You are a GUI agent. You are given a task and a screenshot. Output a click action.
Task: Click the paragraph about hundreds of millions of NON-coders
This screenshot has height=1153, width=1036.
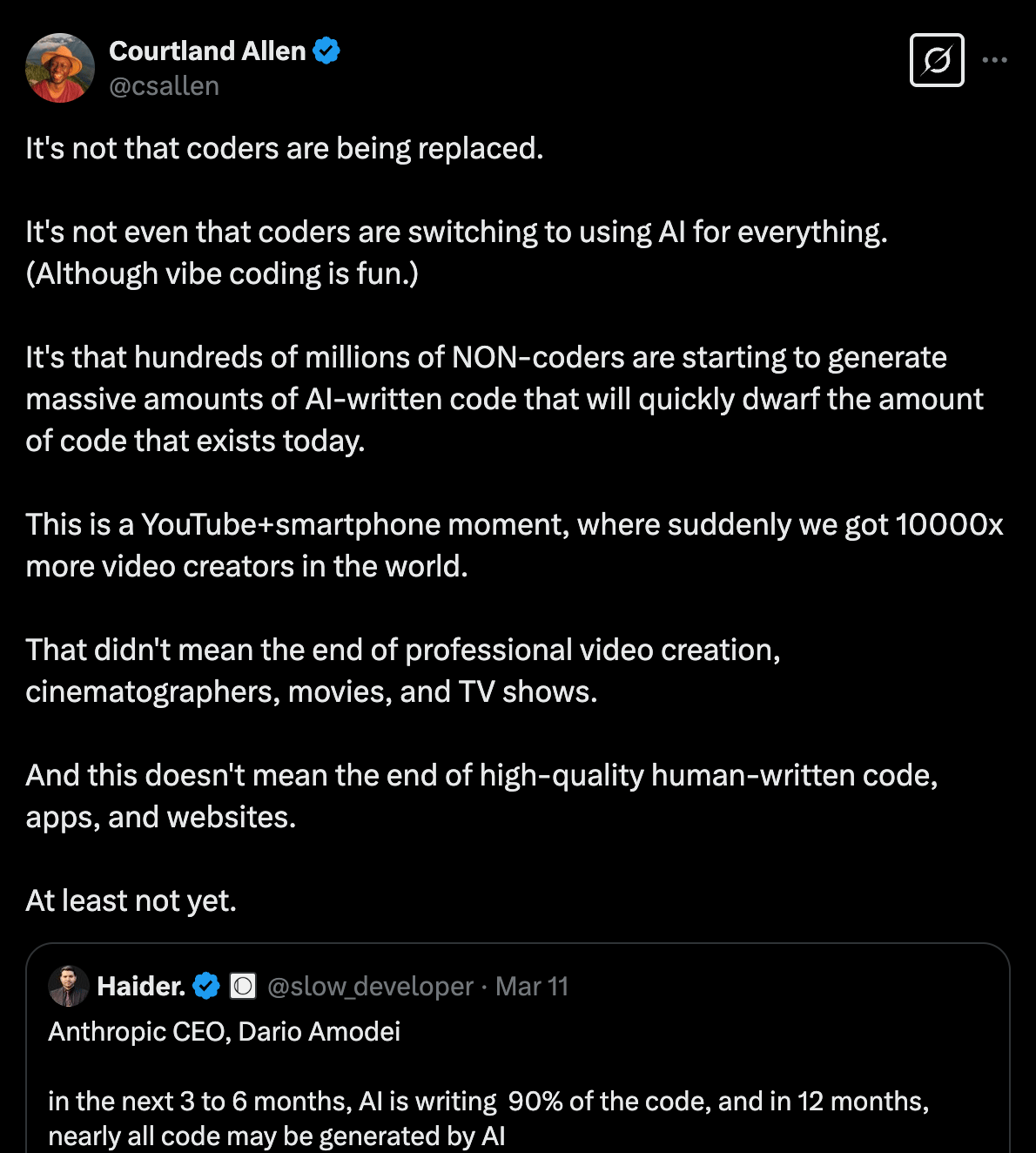click(505, 399)
